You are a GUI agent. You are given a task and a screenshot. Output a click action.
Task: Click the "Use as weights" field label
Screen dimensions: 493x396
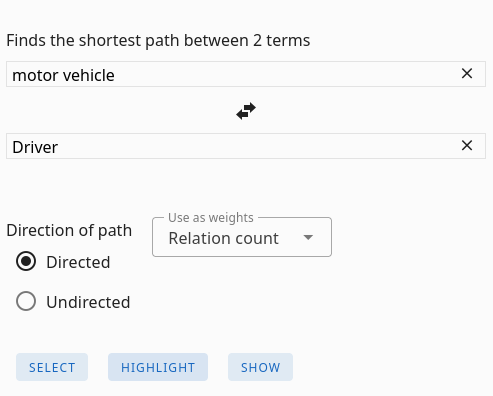211,218
